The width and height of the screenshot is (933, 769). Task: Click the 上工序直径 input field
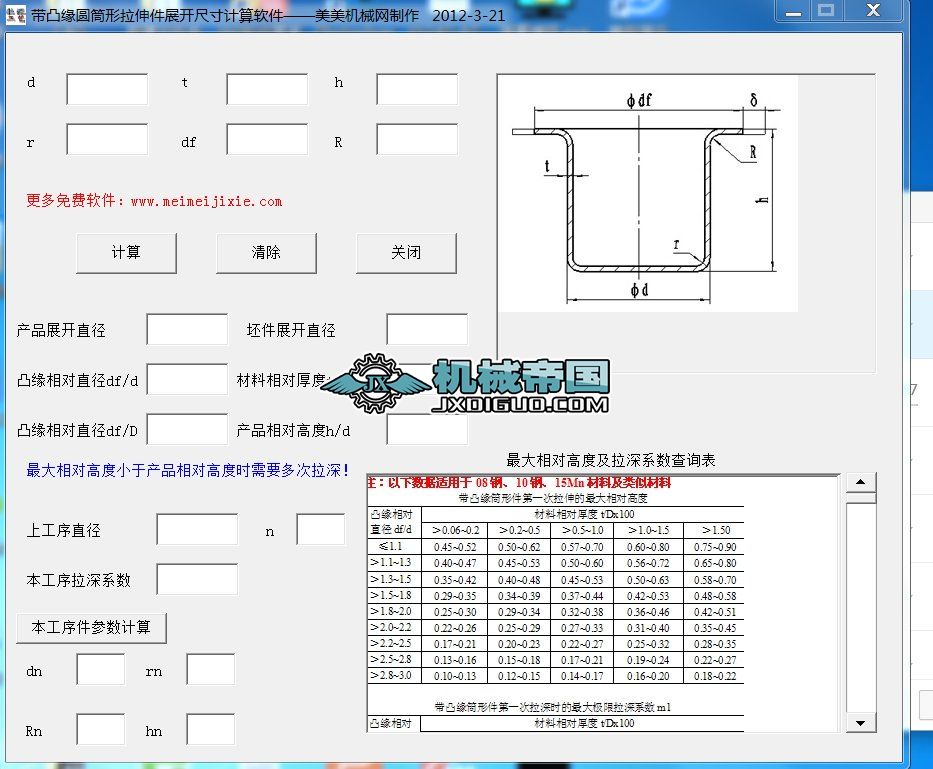click(198, 529)
